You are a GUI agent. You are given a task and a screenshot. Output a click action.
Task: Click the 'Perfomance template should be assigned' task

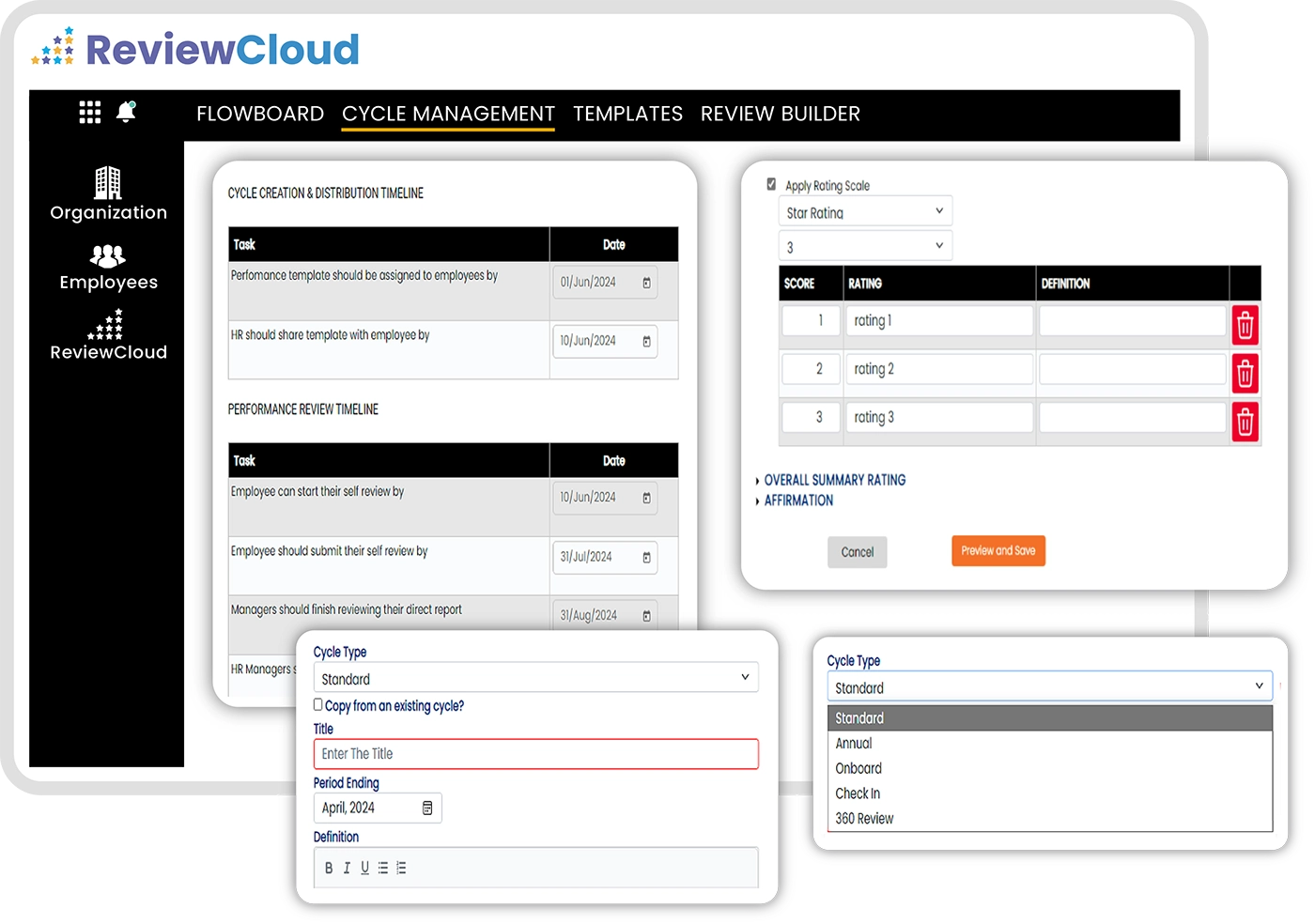coord(364,275)
